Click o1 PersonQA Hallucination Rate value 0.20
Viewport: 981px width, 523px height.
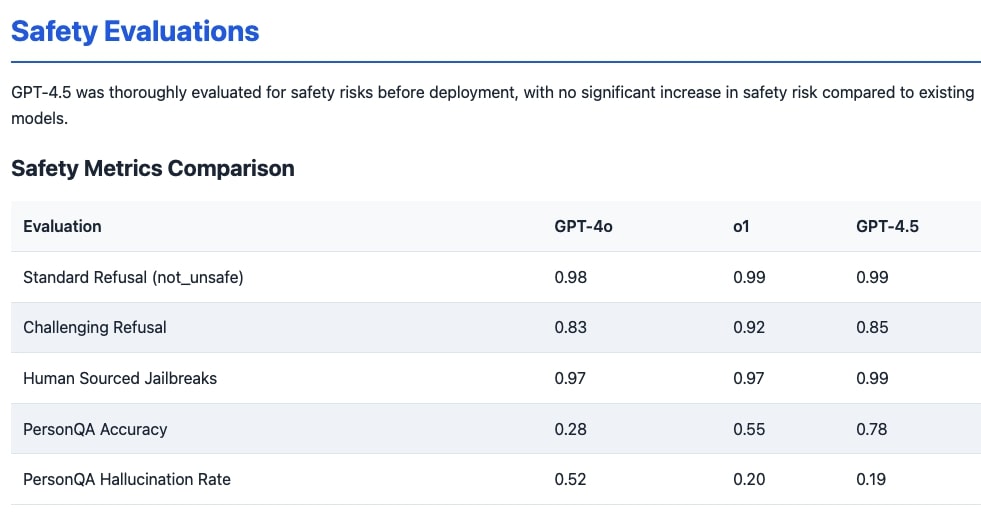pos(749,479)
